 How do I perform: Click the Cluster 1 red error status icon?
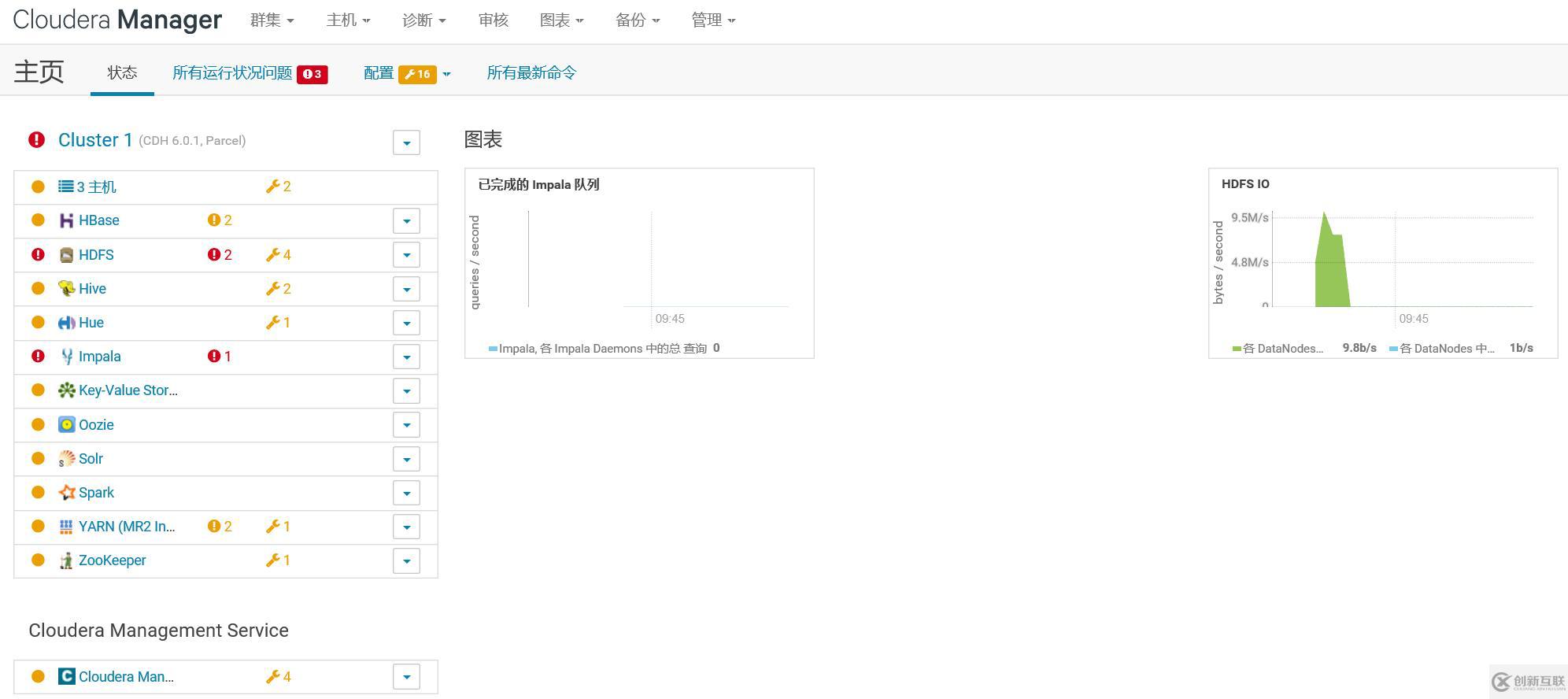point(36,140)
